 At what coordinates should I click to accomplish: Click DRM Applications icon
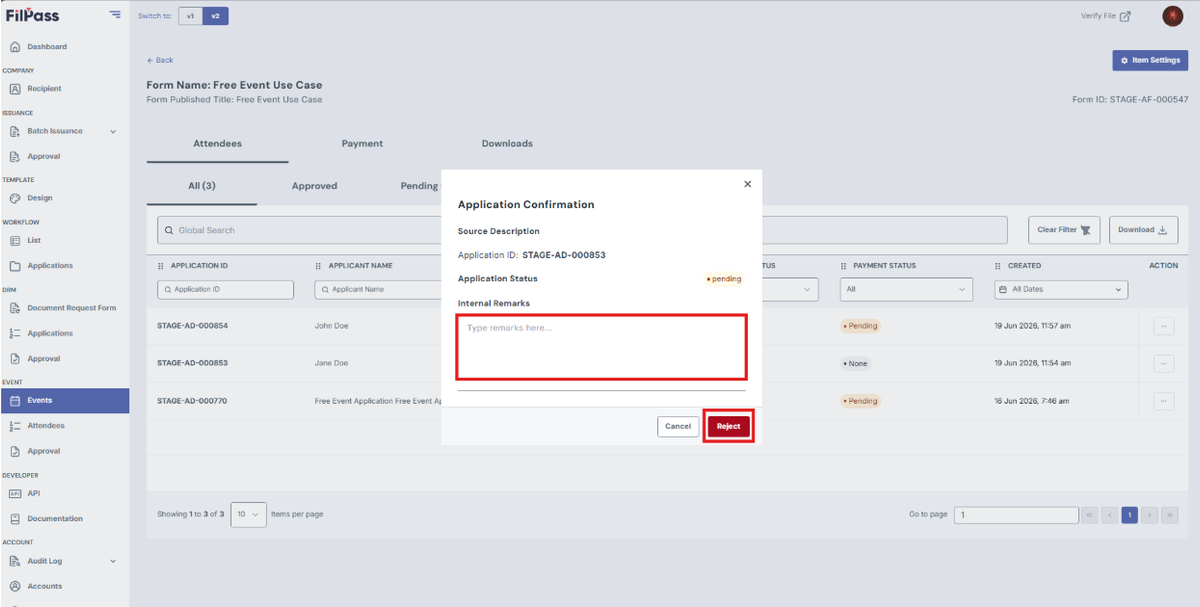15,333
